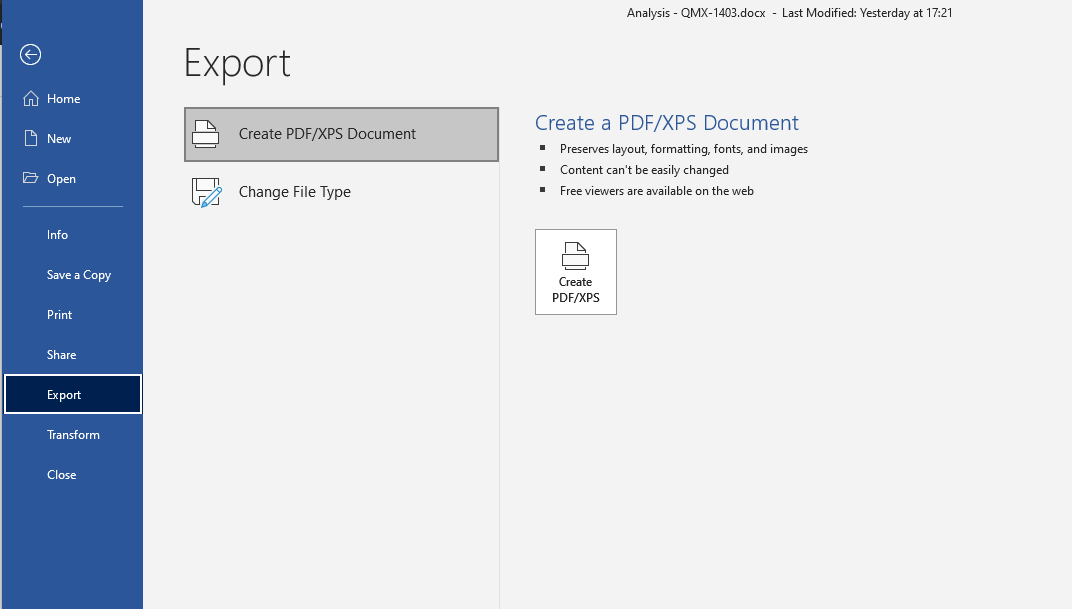The height and width of the screenshot is (609, 1072).
Task: Click the back arrow to exit Backstage
Action: pos(30,55)
